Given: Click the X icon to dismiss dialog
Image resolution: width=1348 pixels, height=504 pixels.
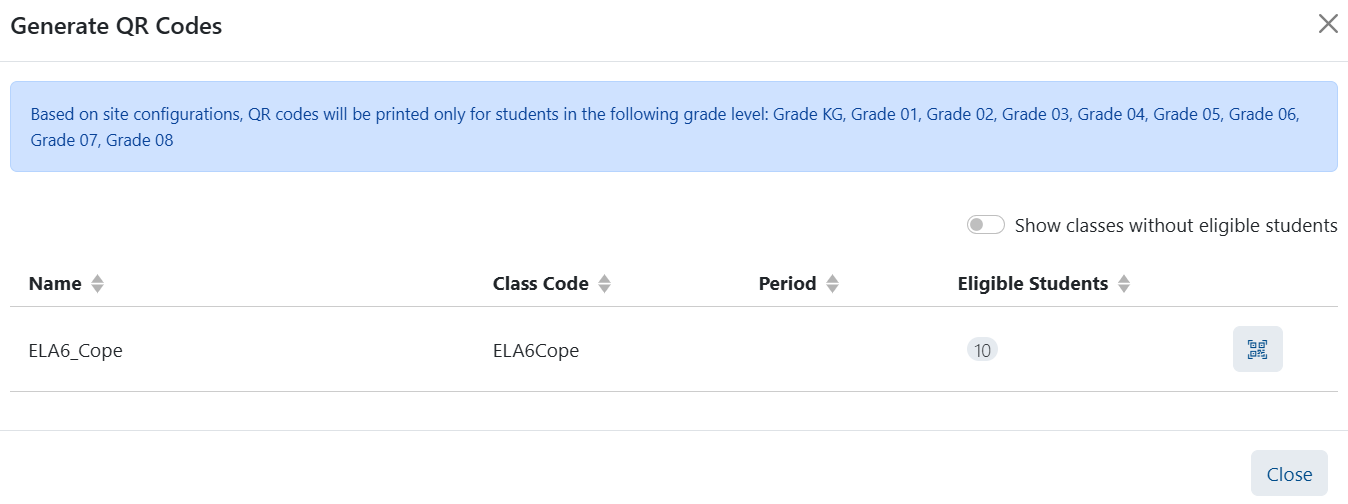Looking at the screenshot, I should point(1328,24).
